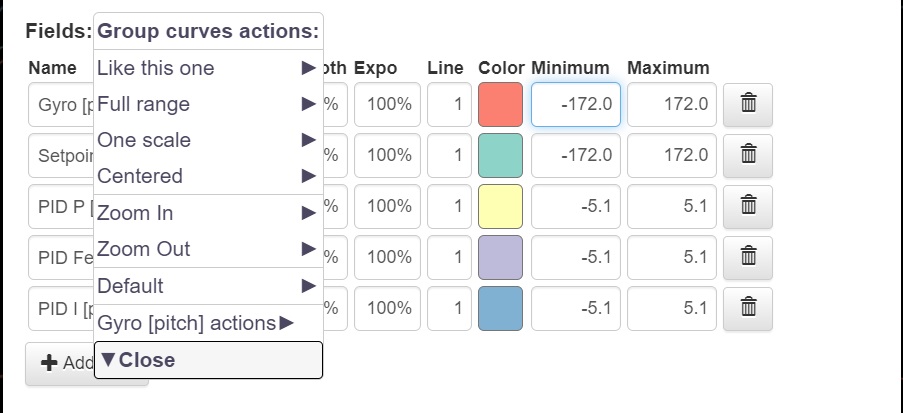Viewport: 903px width, 413px height.
Task: Close the group curves actions menu
Action: coord(208,360)
